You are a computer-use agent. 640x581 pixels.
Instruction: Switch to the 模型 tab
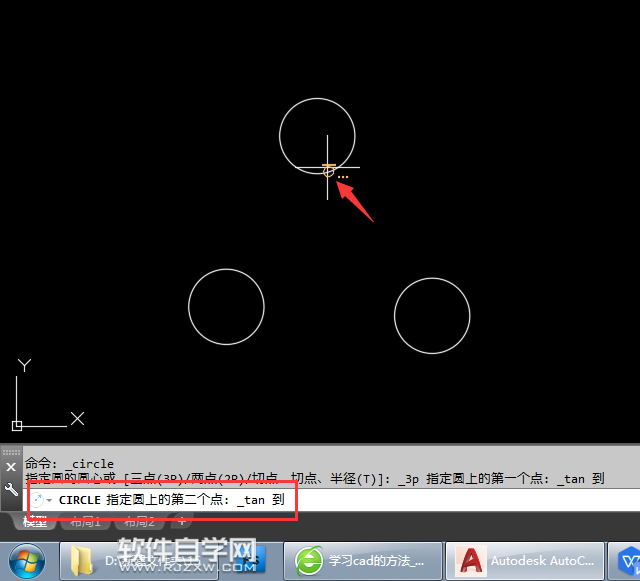coord(35,521)
